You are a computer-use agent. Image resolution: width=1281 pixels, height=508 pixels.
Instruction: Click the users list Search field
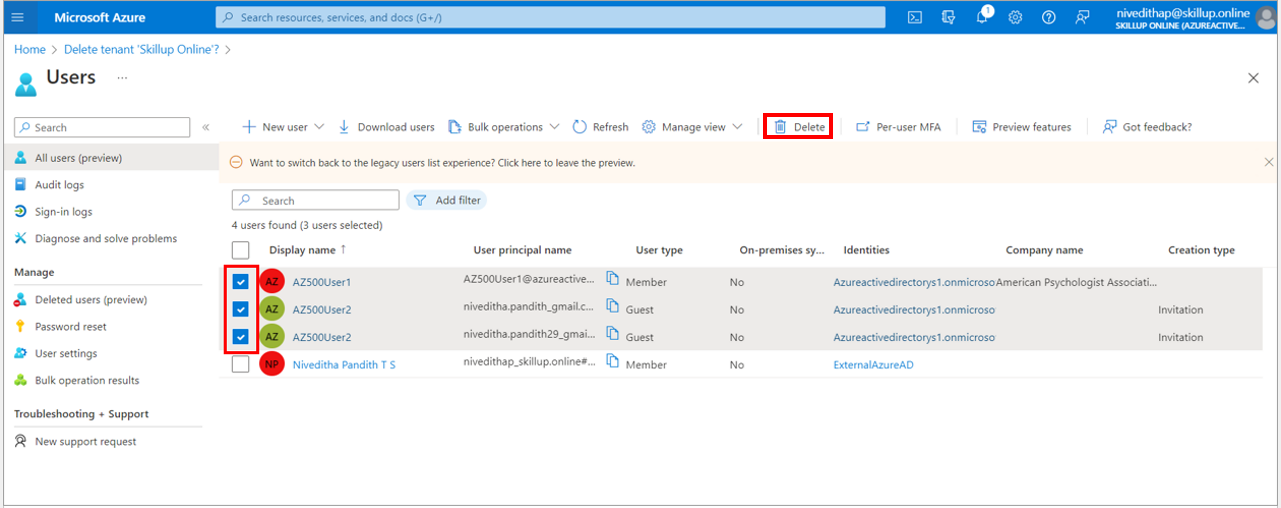(316, 200)
